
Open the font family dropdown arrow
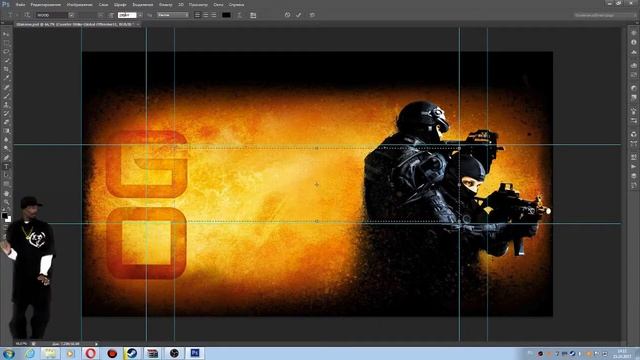pyautogui.click(x=71, y=15)
